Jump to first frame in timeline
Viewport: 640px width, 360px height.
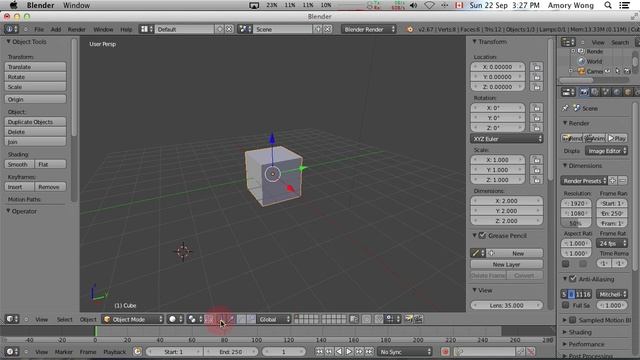(x=319, y=351)
